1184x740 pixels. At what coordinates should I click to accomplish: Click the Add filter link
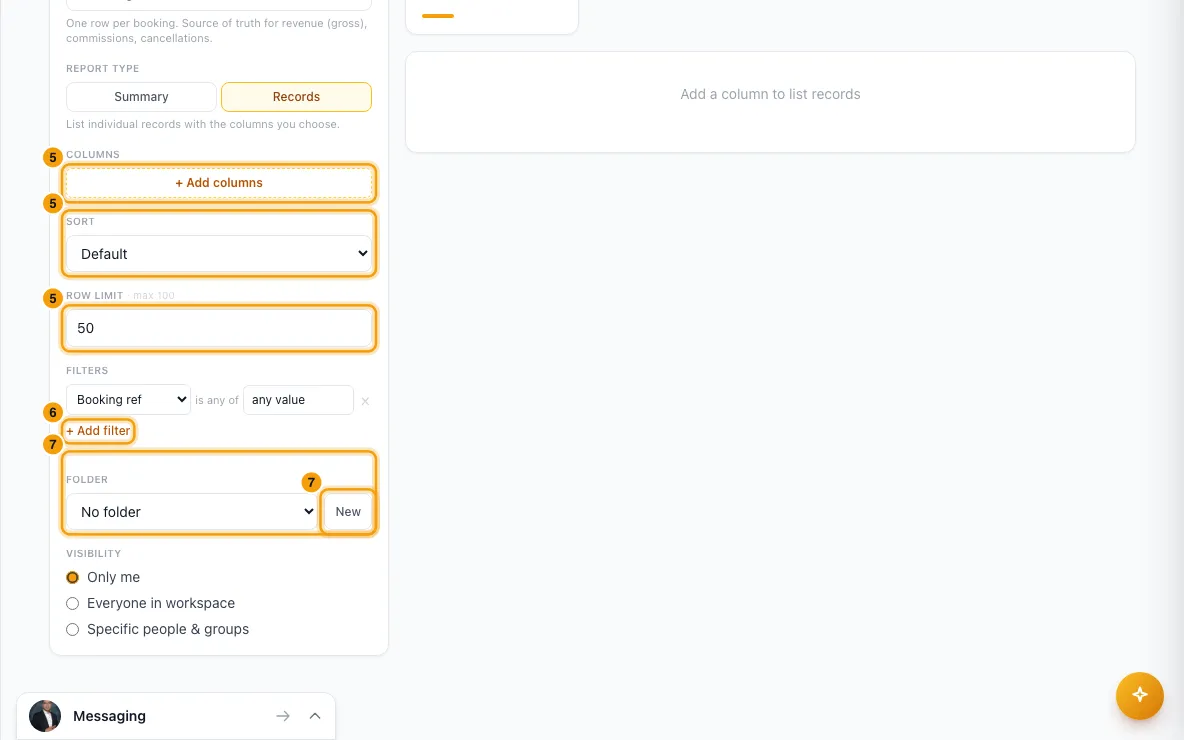(x=98, y=430)
